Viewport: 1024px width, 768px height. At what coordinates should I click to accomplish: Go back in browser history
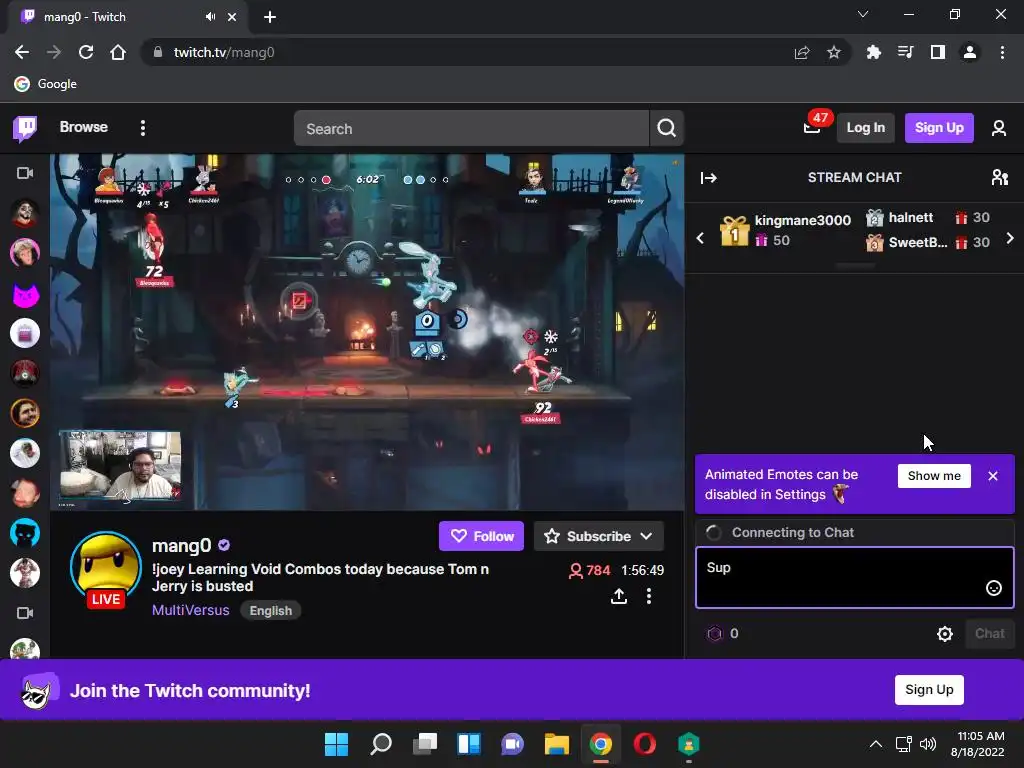22,52
